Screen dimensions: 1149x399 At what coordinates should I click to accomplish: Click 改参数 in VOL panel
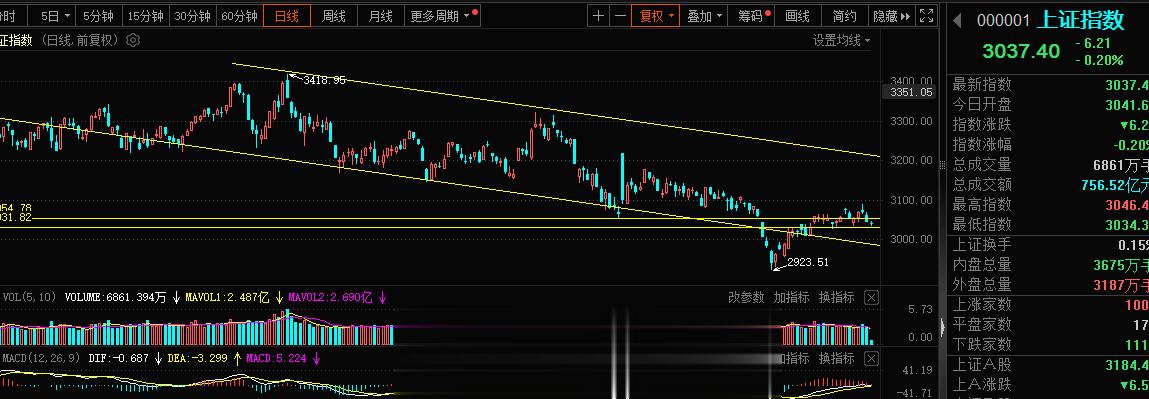click(x=746, y=297)
